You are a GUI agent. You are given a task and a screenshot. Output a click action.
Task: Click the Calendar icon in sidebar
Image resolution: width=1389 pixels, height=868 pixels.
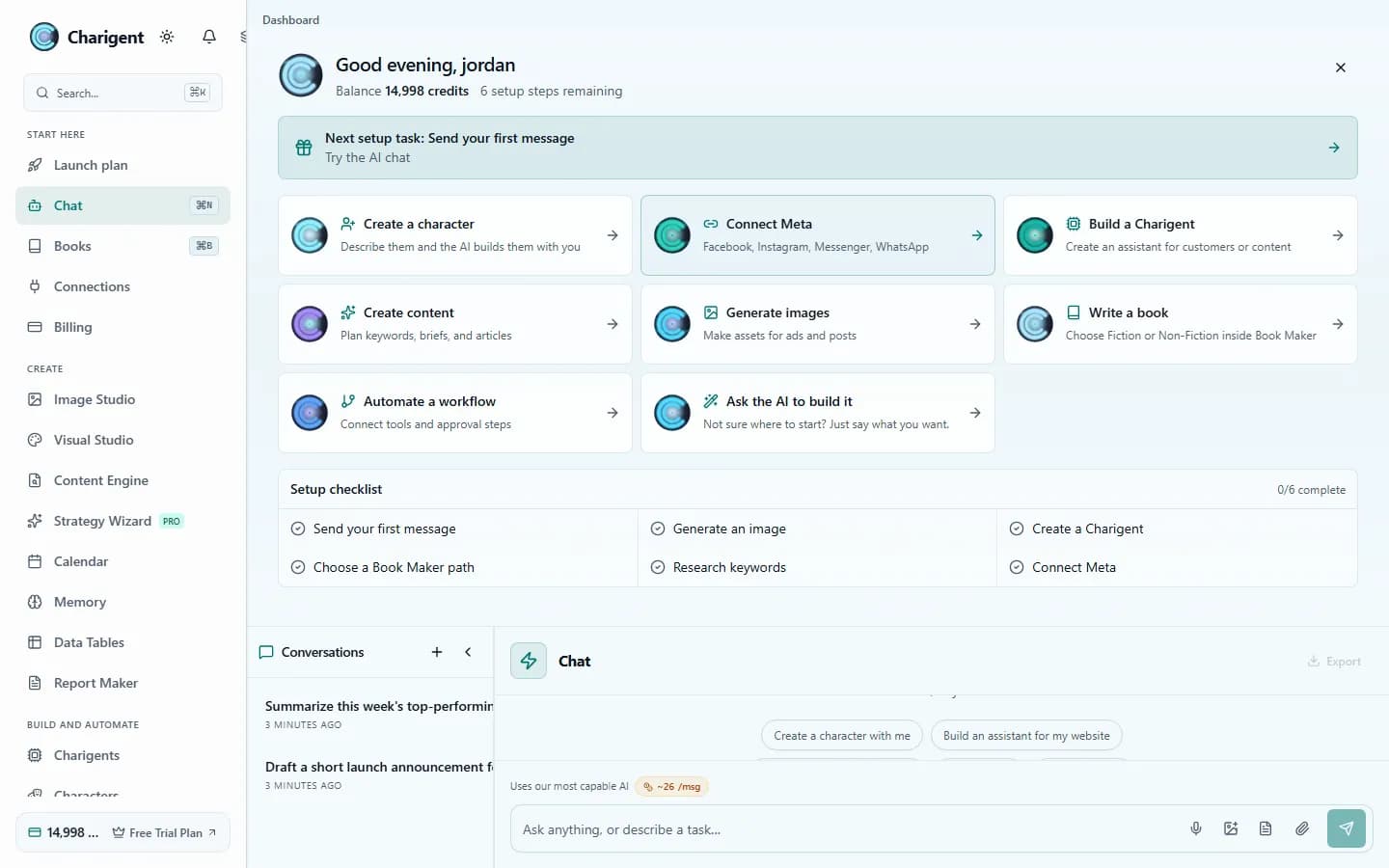coord(35,561)
